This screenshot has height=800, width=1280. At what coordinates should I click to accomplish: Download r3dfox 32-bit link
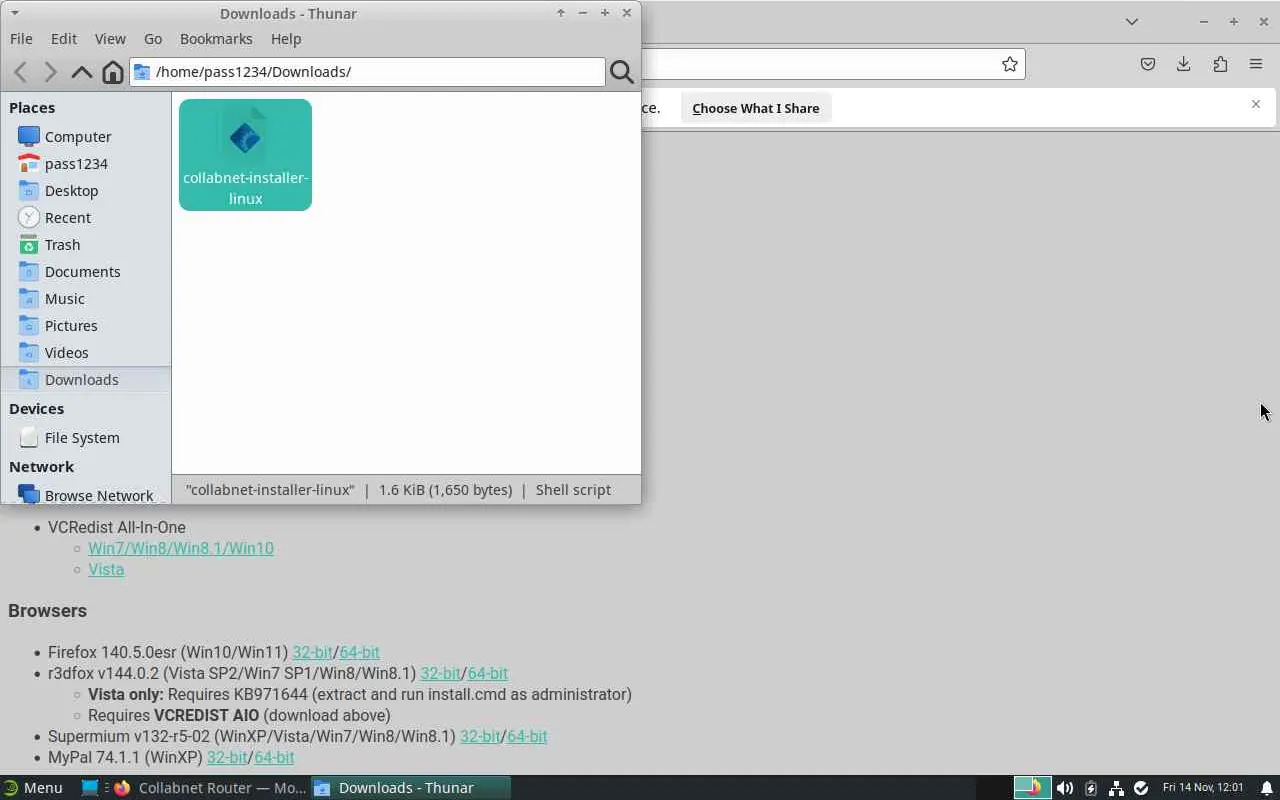pyautogui.click(x=440, y=673)
